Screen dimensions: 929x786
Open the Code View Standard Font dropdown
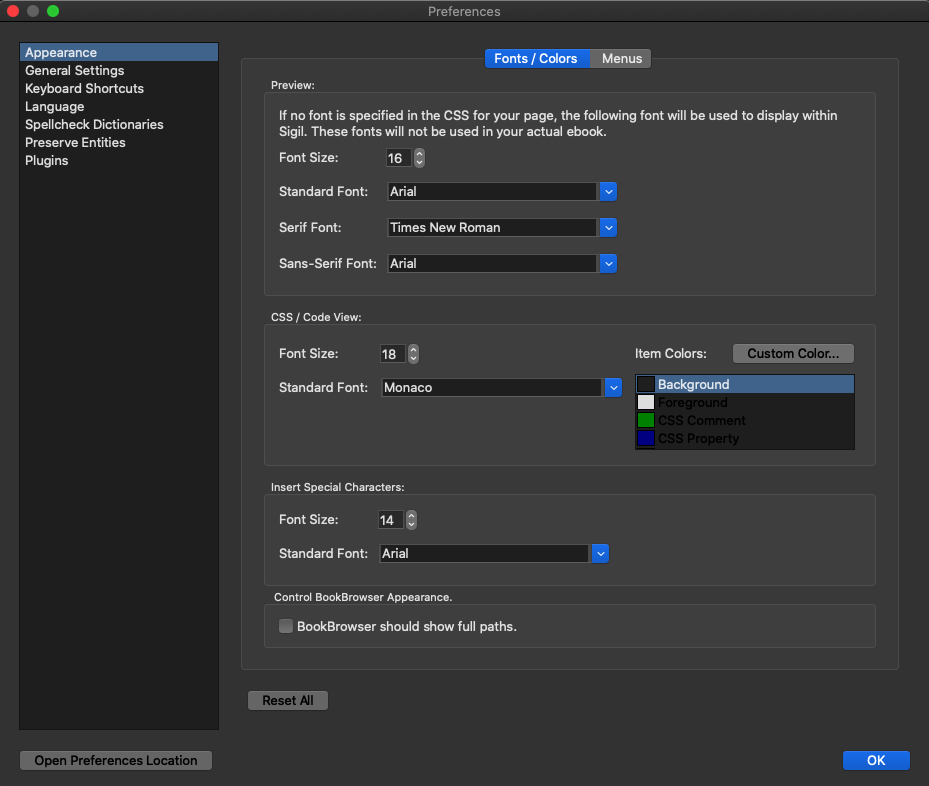click(613, 388)
